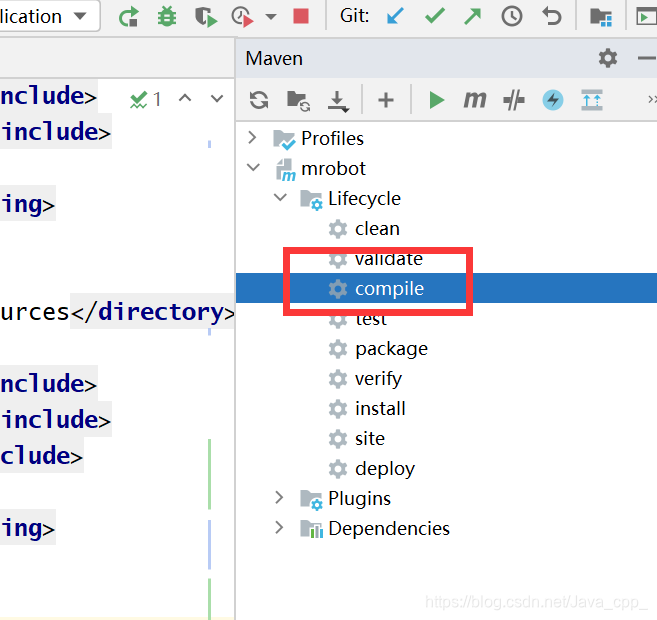The width and height of the screenshot is (657, 620).
Task: Select the verify lifecycle phase
Action: tap(378, 379)
